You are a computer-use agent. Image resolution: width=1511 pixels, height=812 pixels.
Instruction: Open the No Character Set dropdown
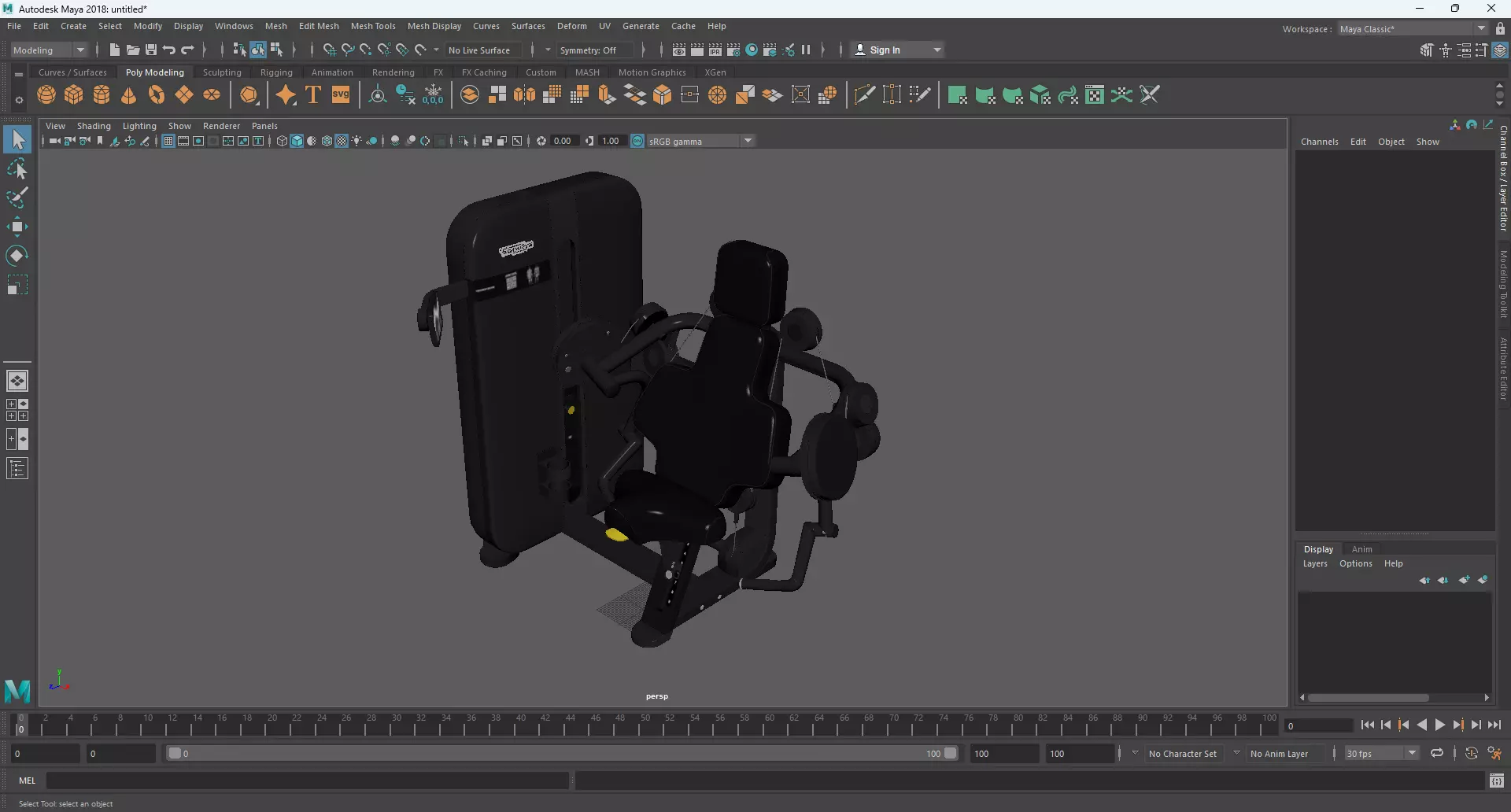[x=1182, y=754]
